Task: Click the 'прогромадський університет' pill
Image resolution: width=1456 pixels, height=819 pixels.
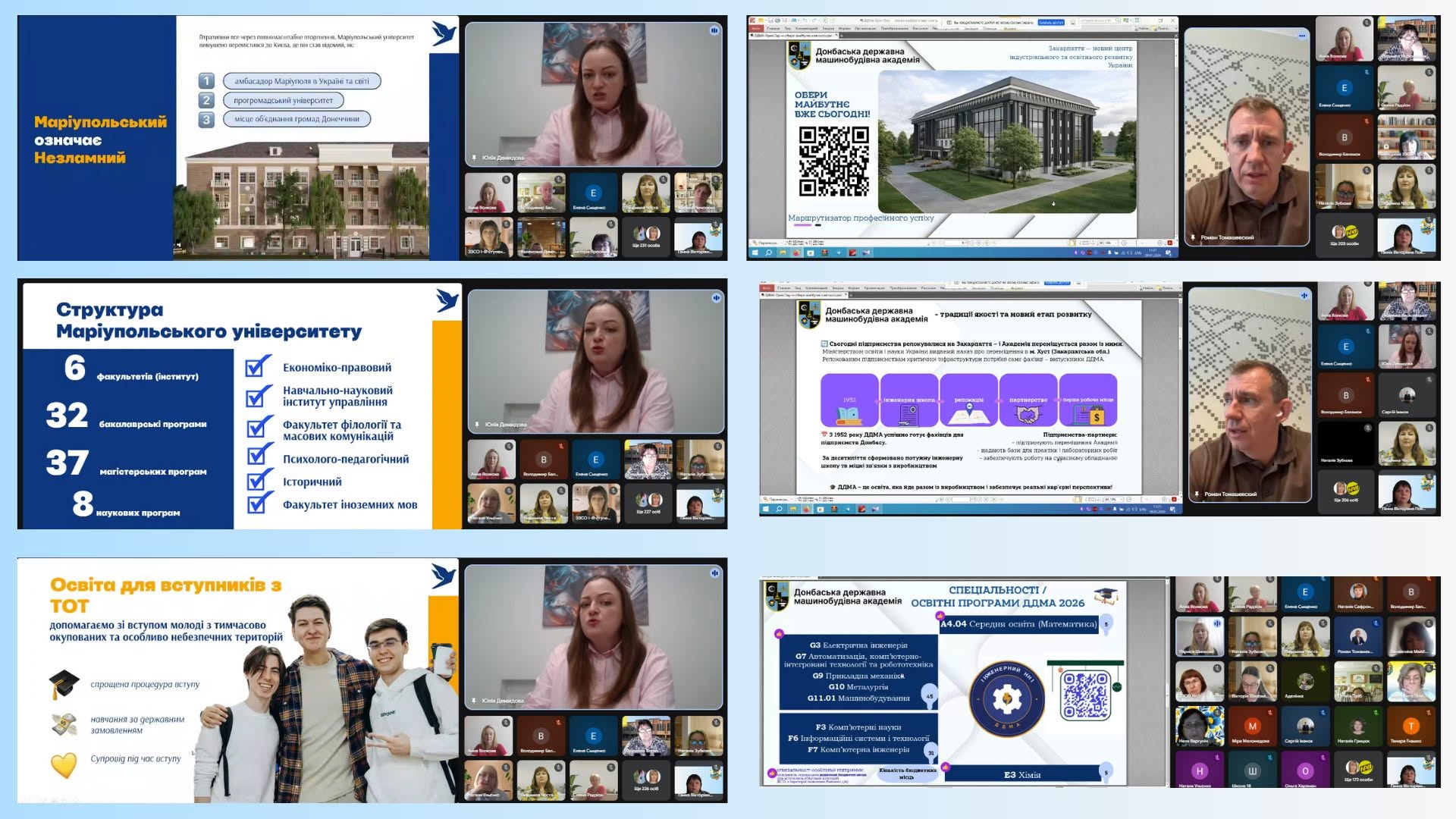Action: click(284, 100)
